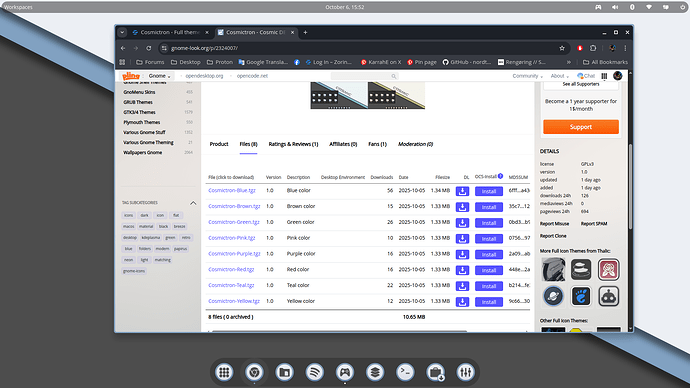Click OCS-Install info icon

pyautogui.click(x=500, y=176)
